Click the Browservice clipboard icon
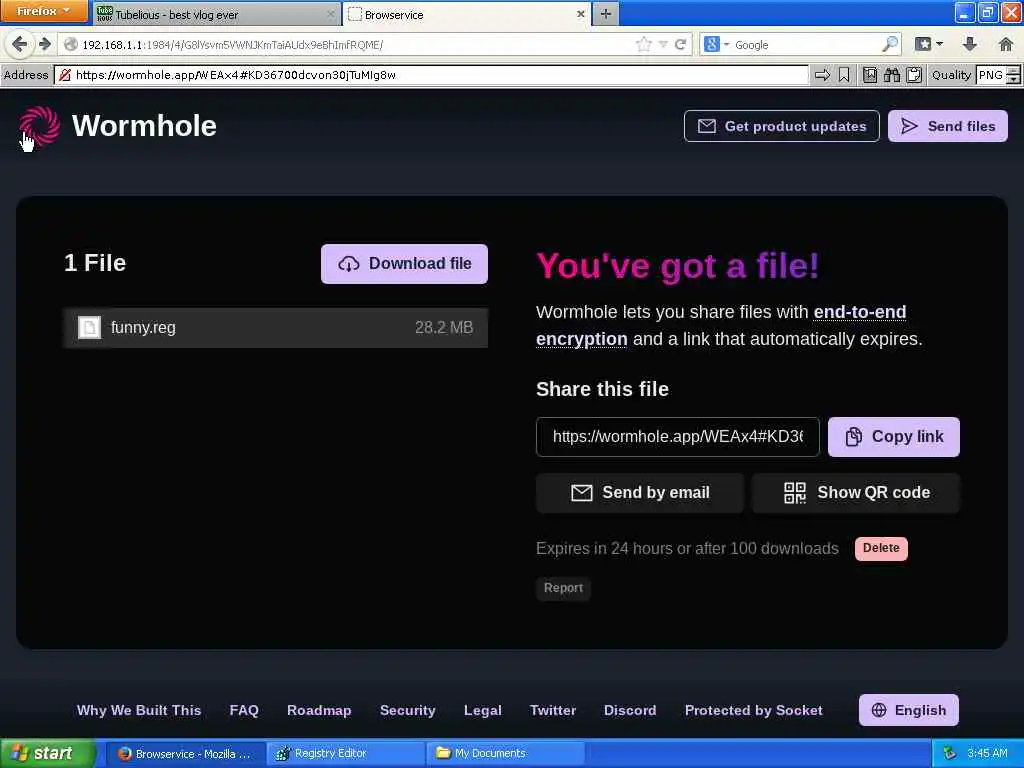The width and height of the screenshot is (1024, 768). pos(914,75)
